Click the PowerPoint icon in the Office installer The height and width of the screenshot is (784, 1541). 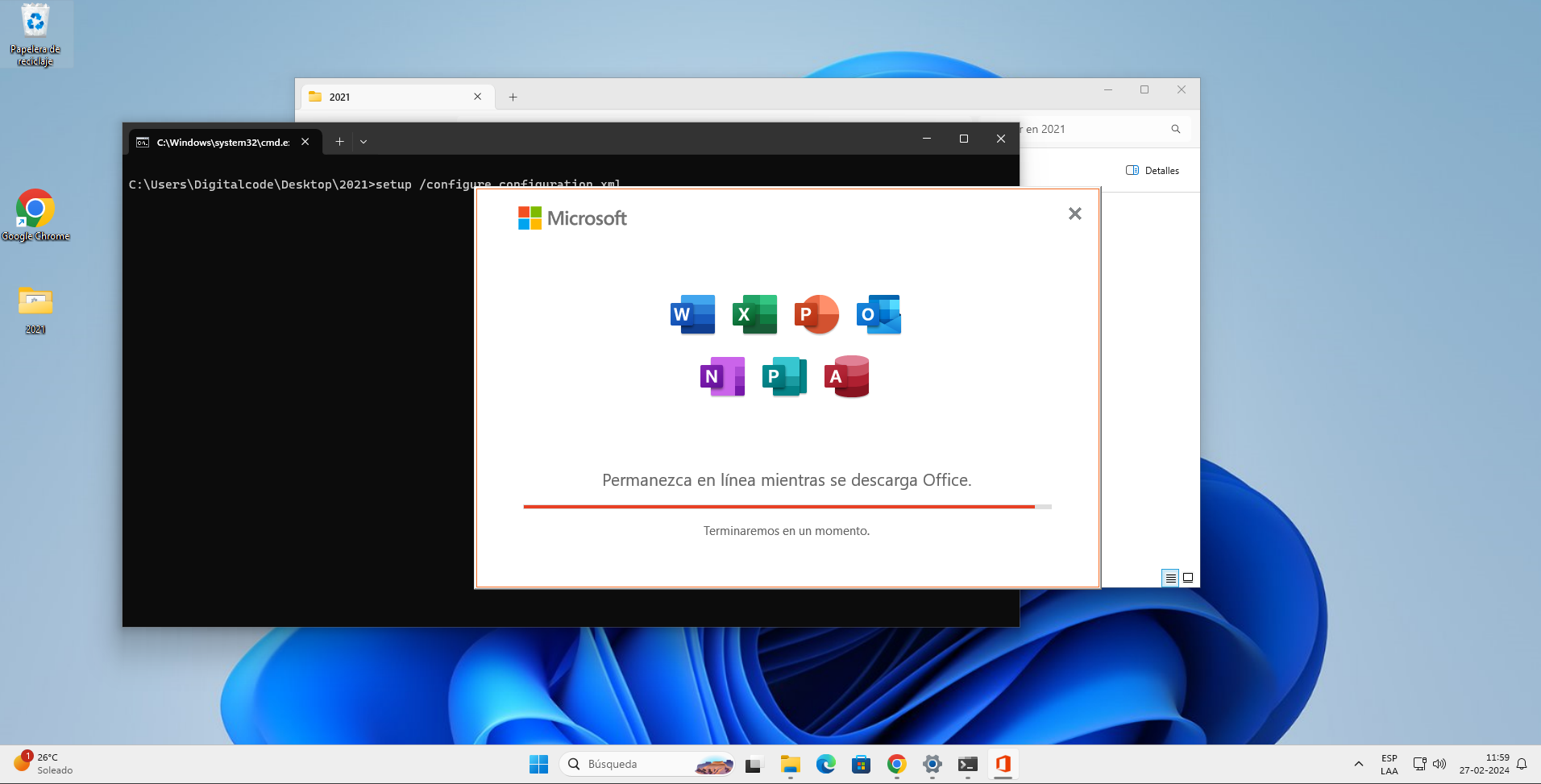tap(816, 314)
